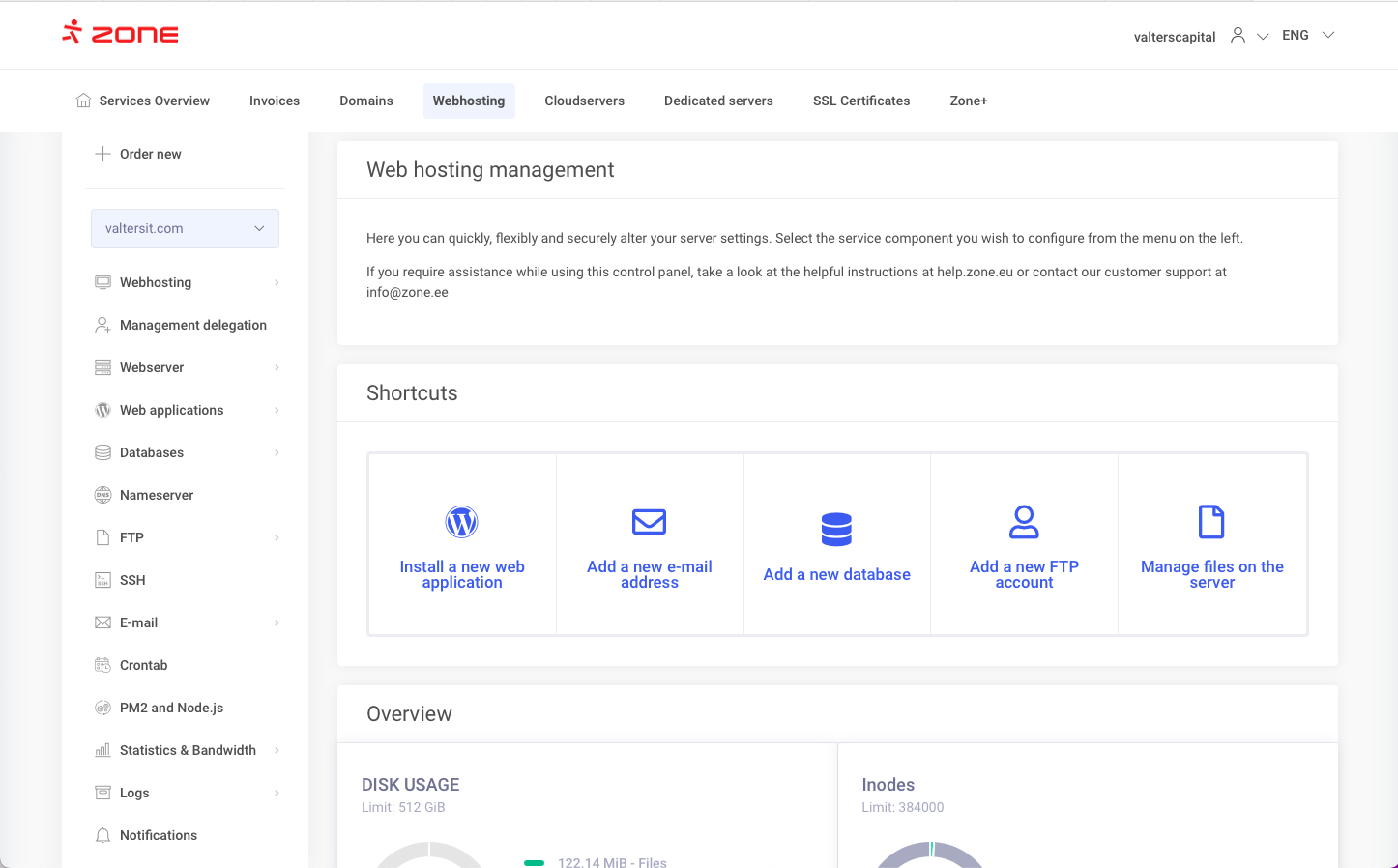Expand the Statistics & Bandwidth chevron
The image size is (1398, 868).
coord(277,750)
